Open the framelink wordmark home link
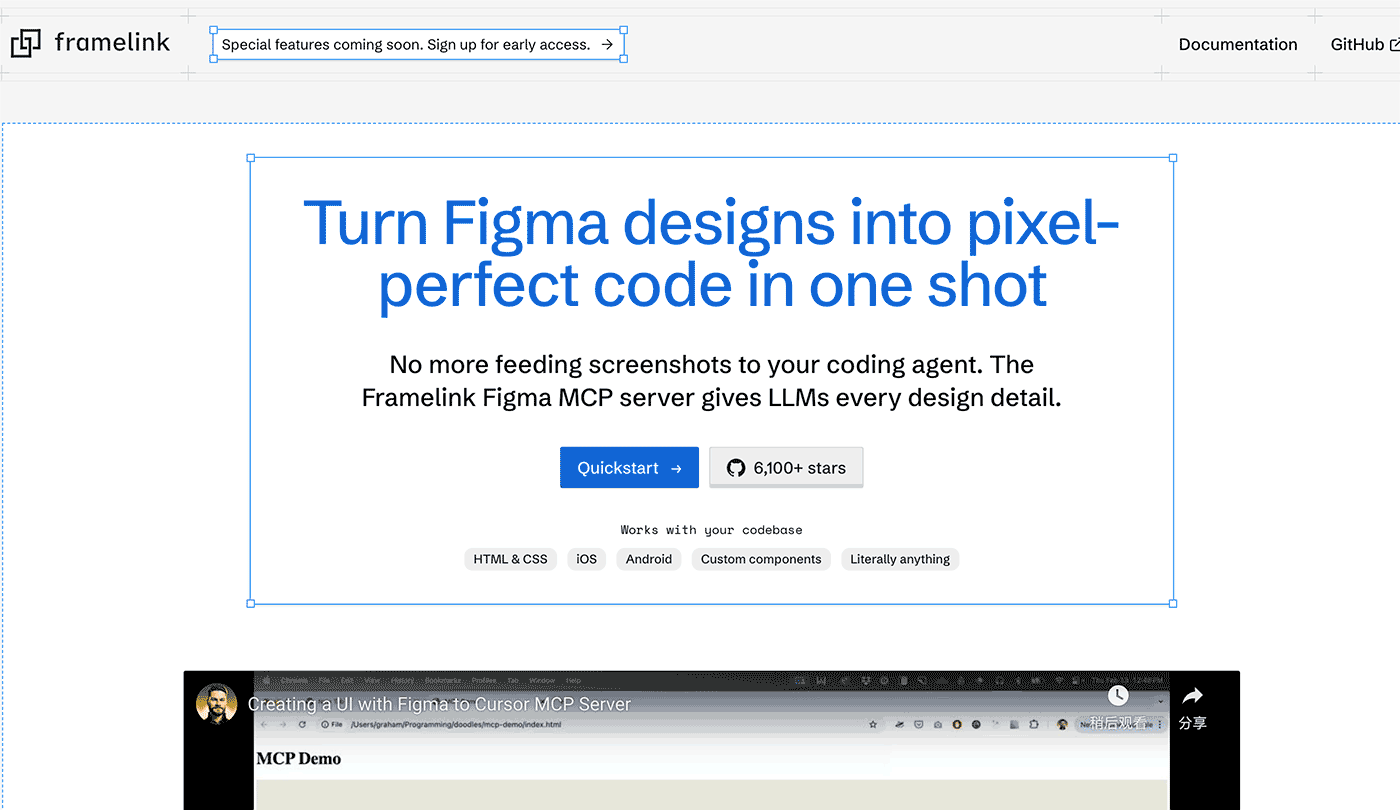Image resolution: width=1400 pixels, height=810 pixels. (x=112, y=42)
